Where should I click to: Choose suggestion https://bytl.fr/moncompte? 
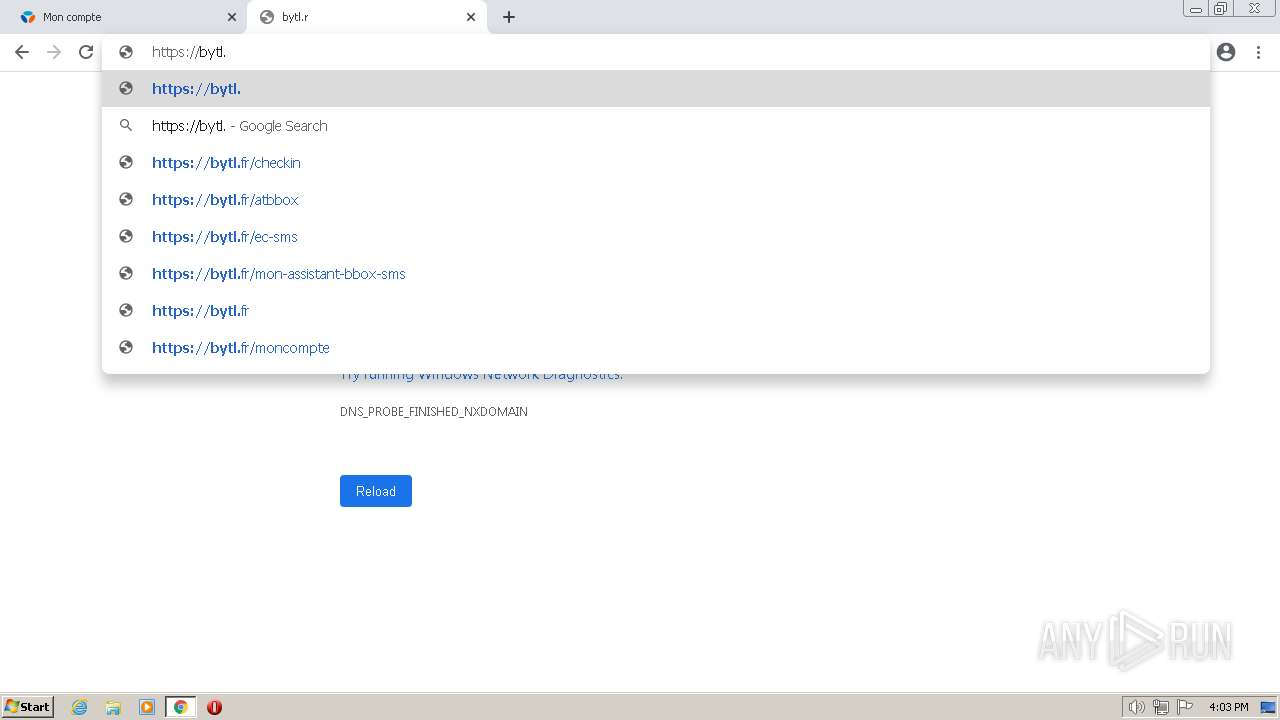[656, 347]
